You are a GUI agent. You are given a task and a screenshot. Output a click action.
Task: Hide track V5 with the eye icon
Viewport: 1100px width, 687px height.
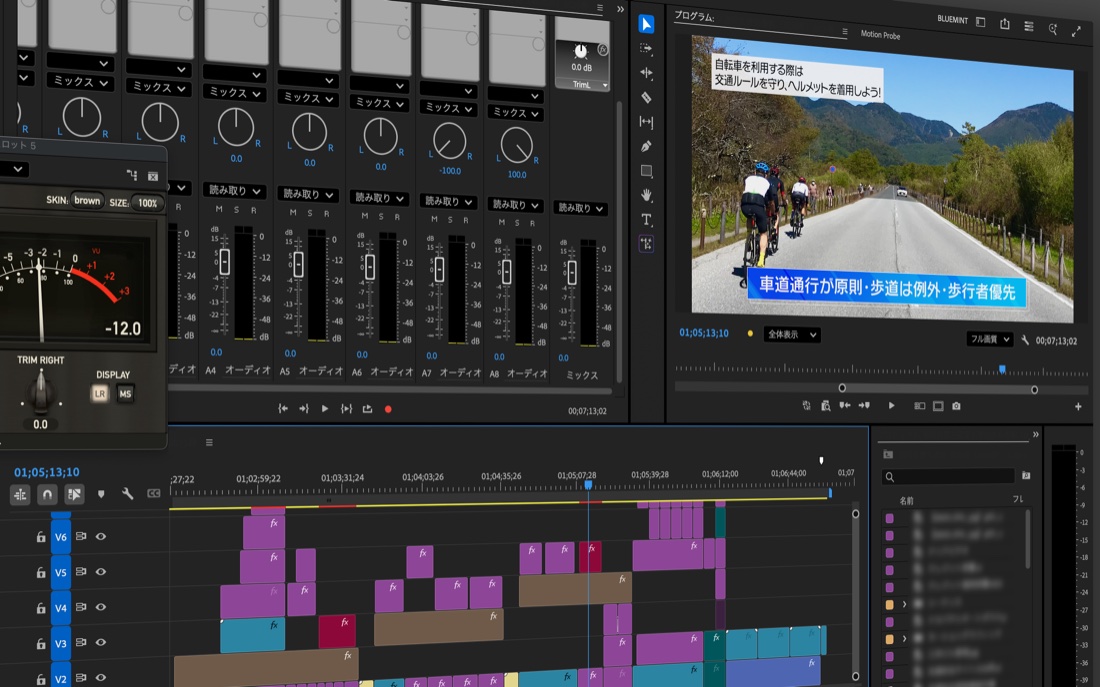tap(101, 571)
